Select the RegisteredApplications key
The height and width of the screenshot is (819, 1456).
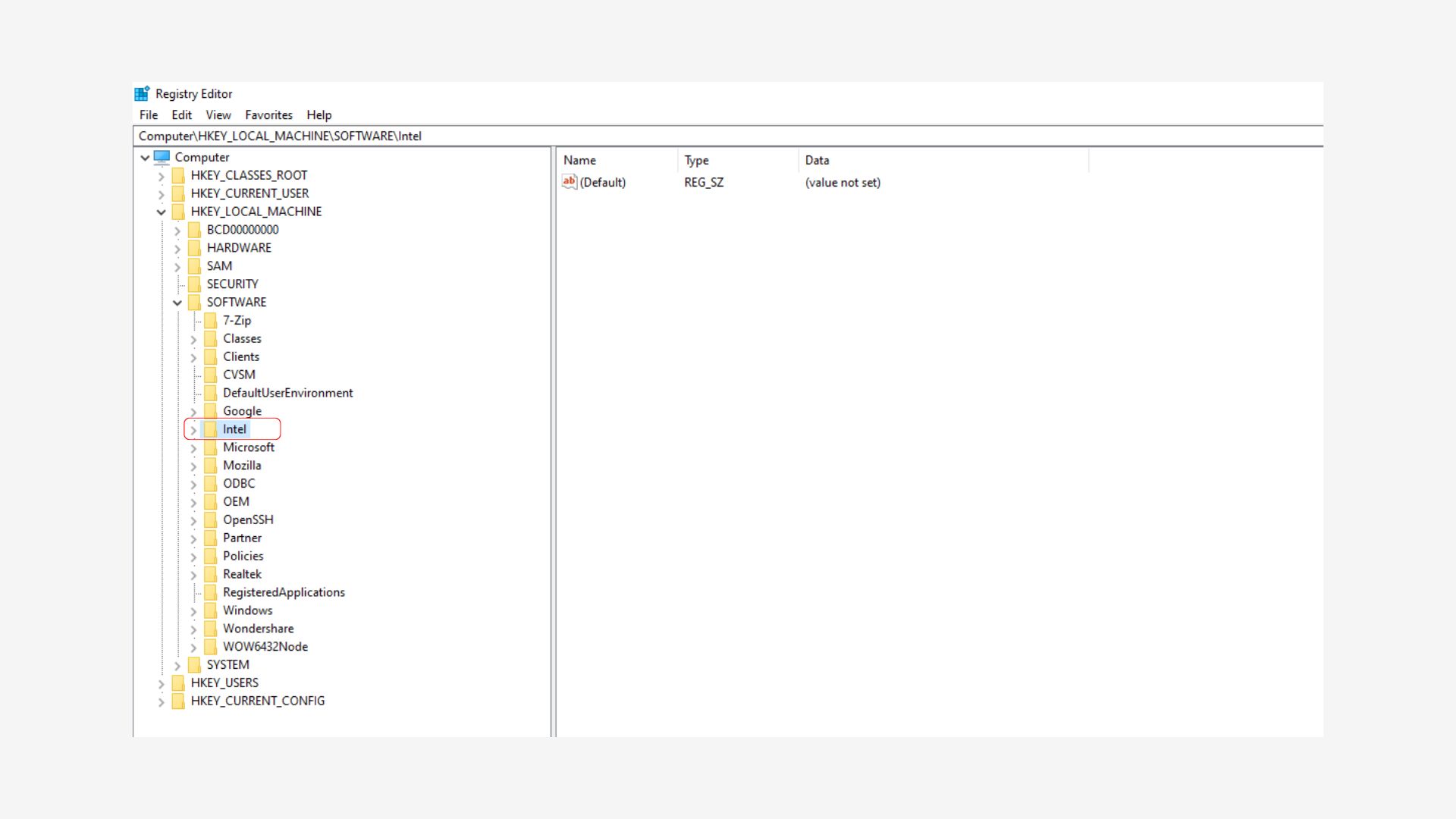pos(284,592)
